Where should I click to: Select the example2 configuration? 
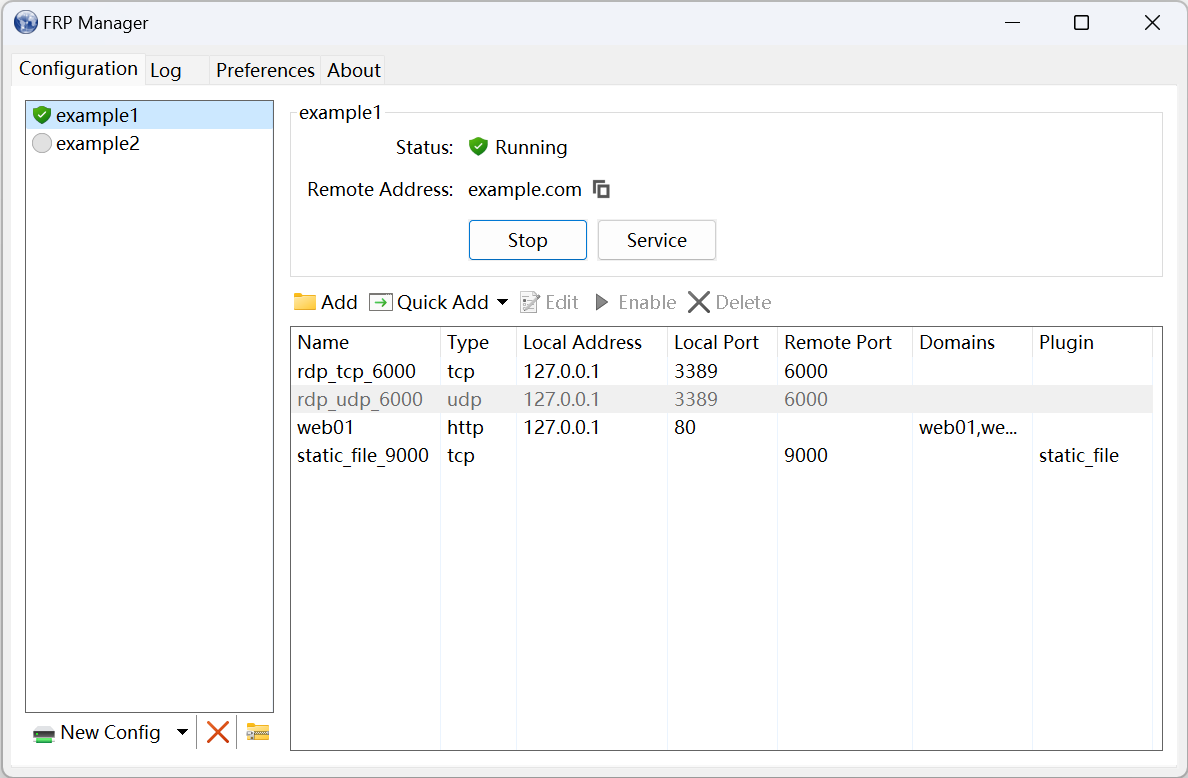[x=98, y=143]
